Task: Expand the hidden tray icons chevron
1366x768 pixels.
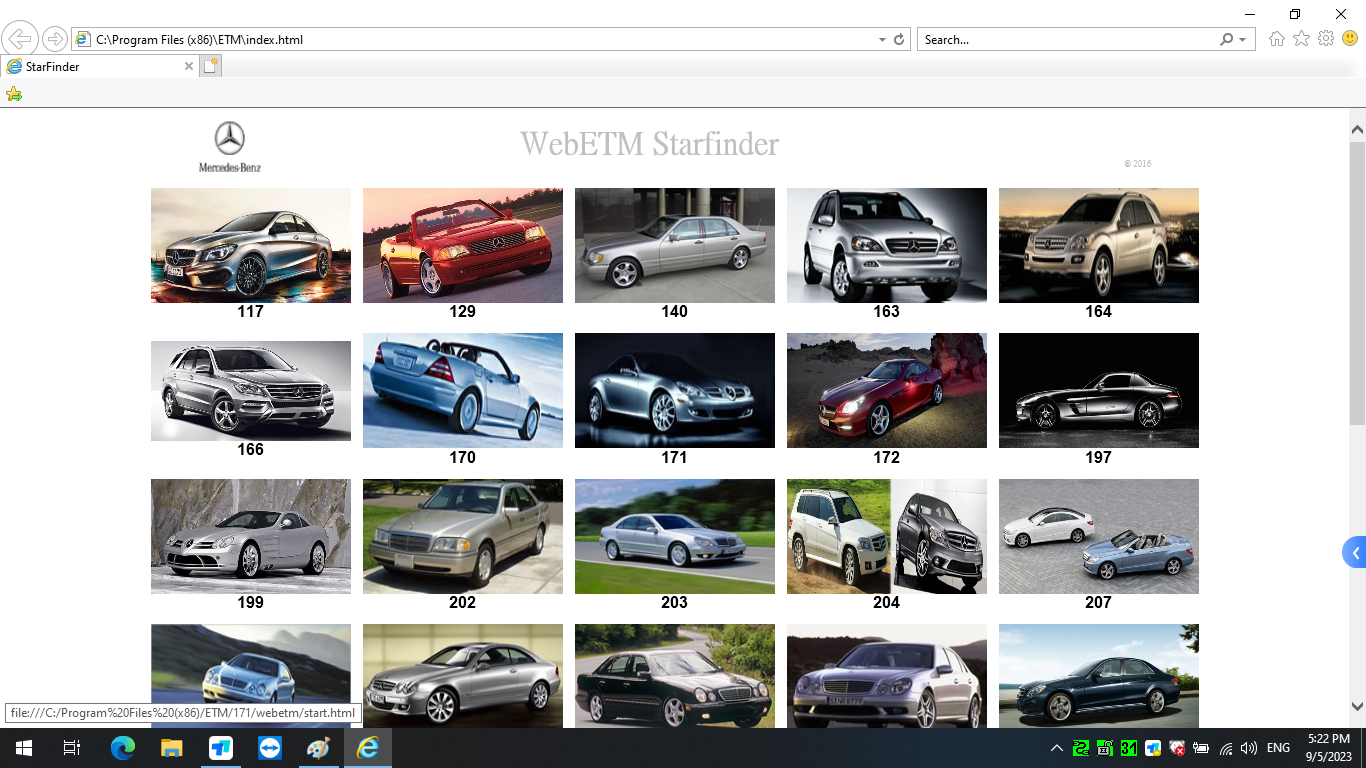Action: (1057, 747)
